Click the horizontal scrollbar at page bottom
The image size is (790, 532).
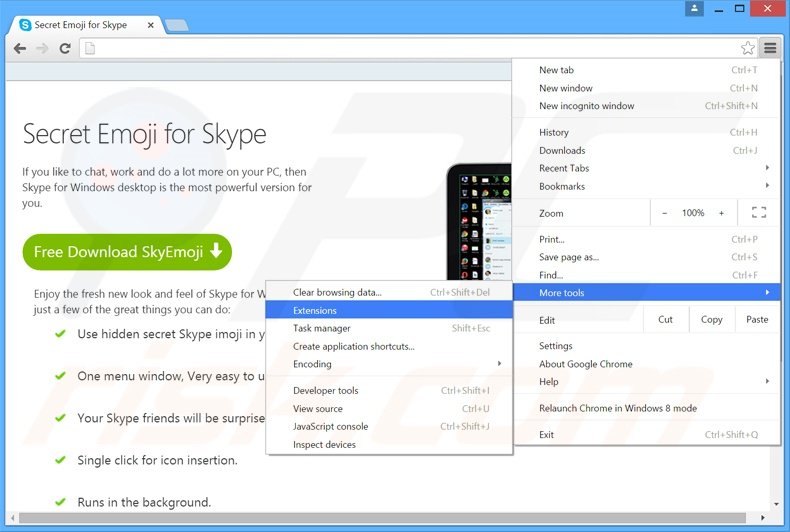click(x=382, y=518)
